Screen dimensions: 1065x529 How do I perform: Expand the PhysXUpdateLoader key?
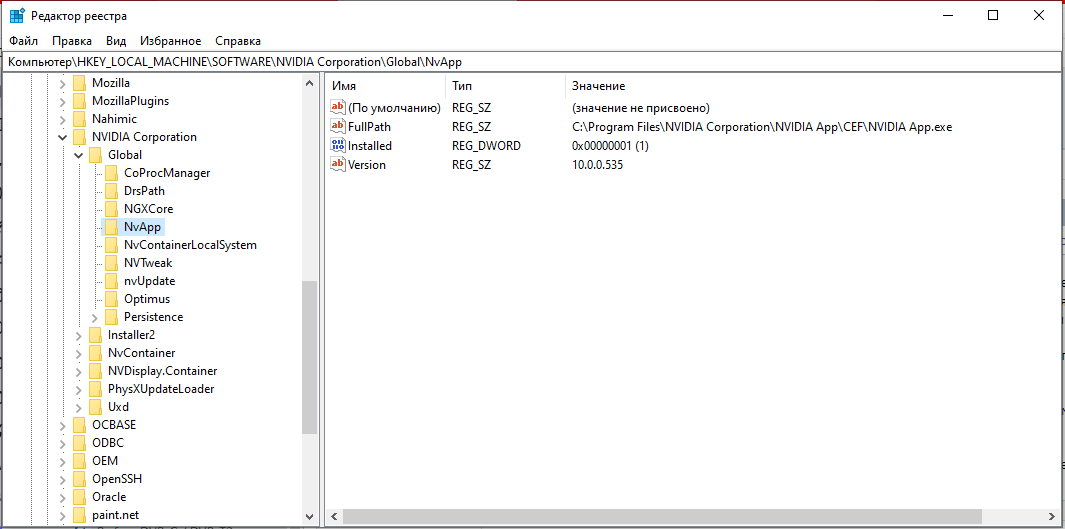pos(78,389)
